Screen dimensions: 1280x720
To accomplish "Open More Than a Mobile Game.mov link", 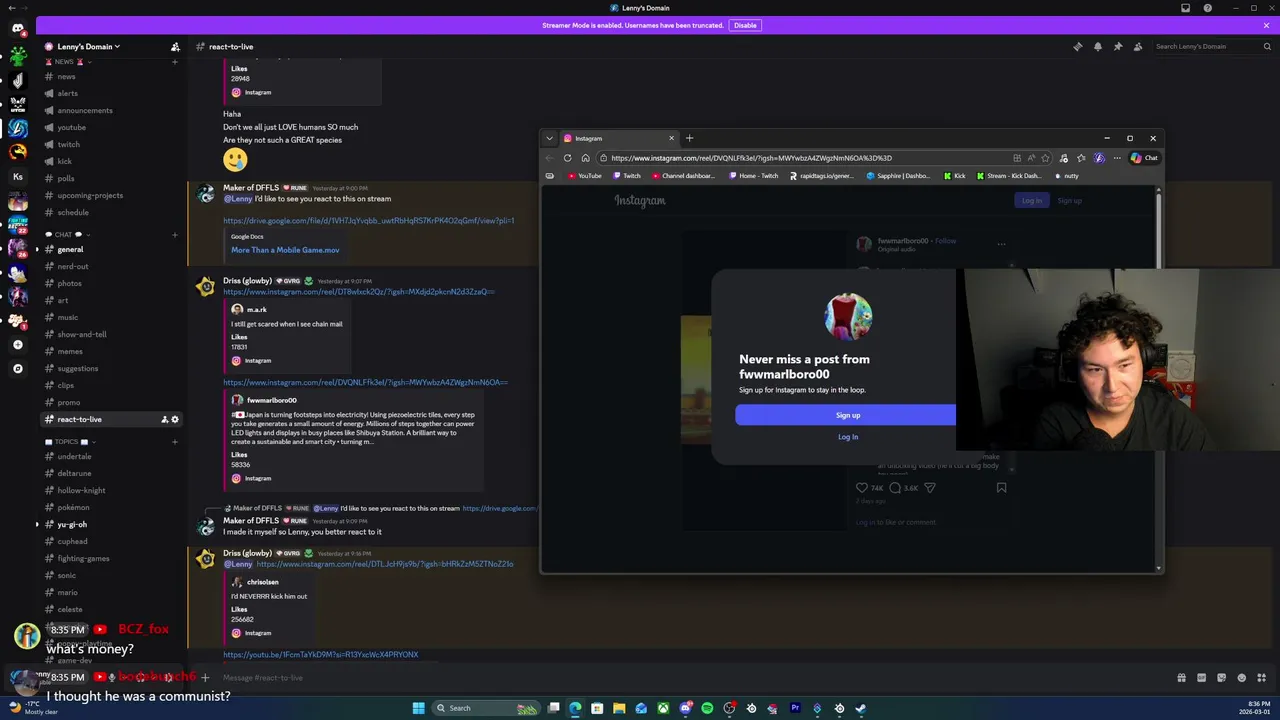I will pos(285,250).
